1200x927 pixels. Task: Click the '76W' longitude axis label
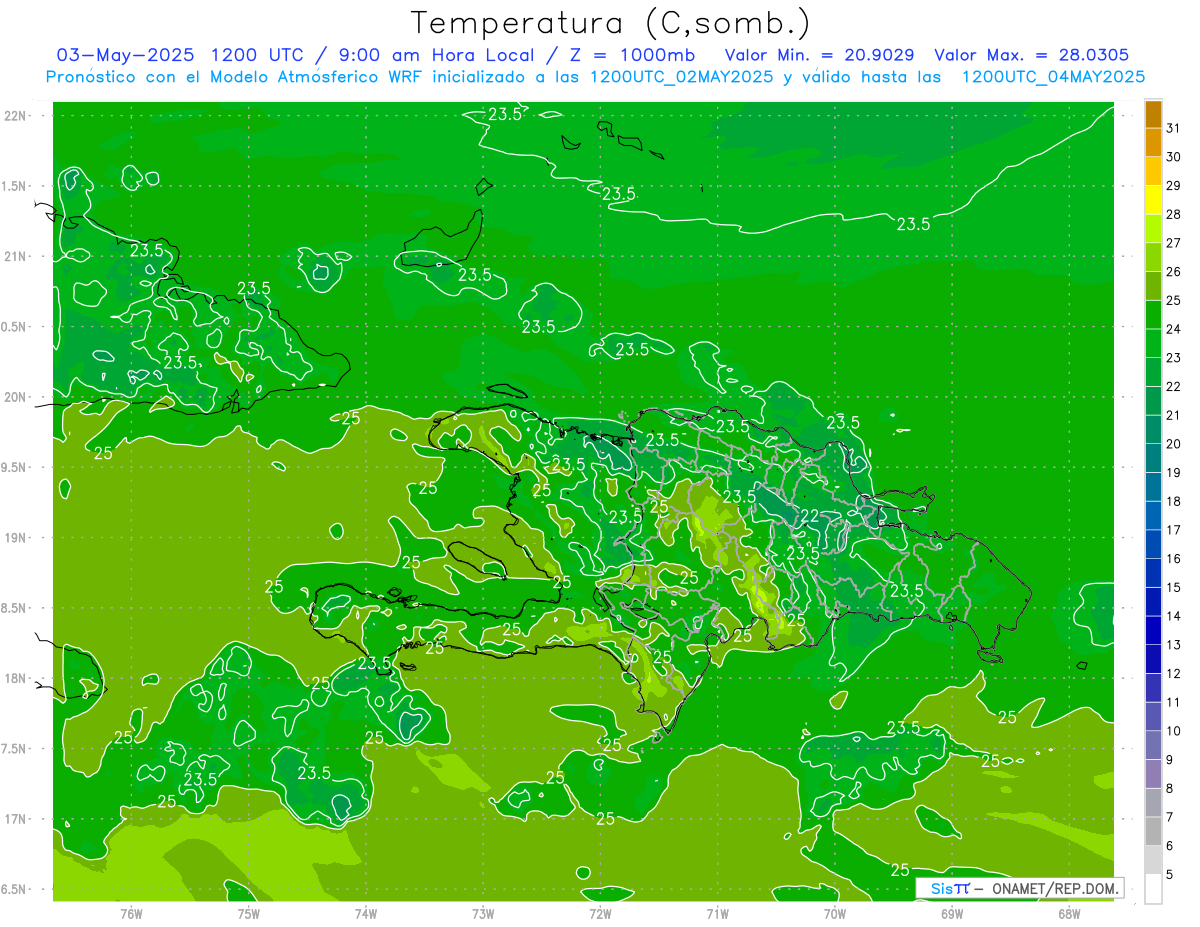(x=131, y=913)
